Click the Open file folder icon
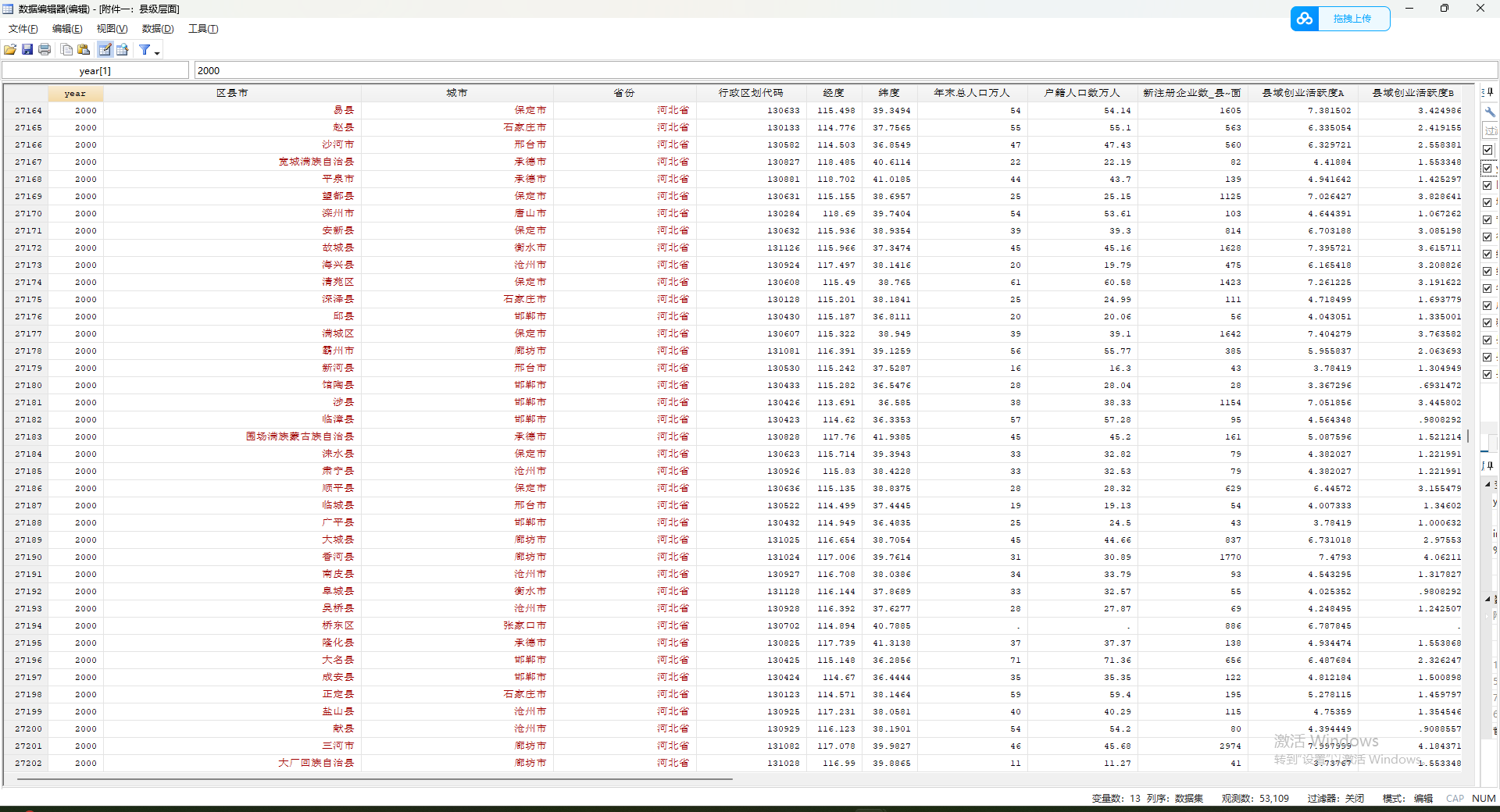The height and width of the screenshot is (812, 1500). pos(10,50)
